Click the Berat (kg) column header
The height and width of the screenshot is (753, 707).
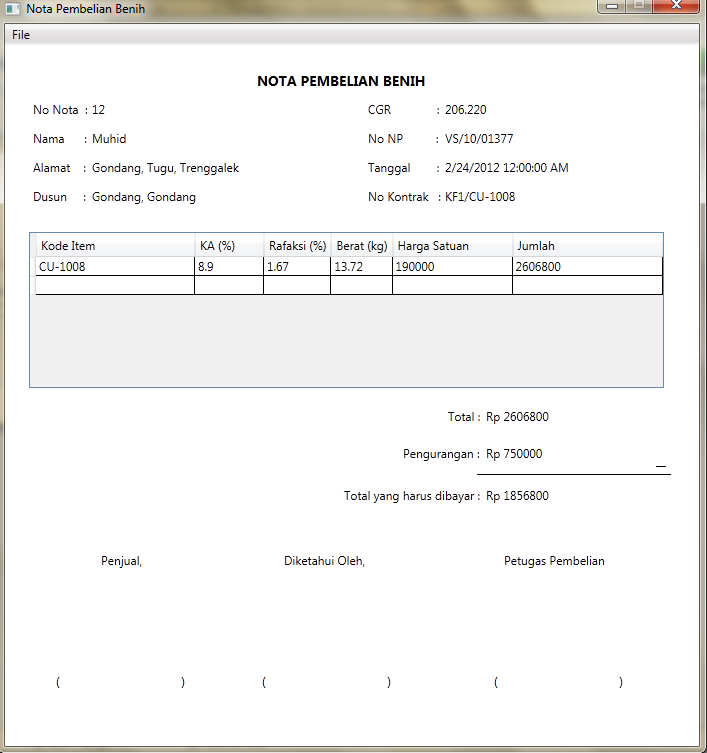pos(362,246)
